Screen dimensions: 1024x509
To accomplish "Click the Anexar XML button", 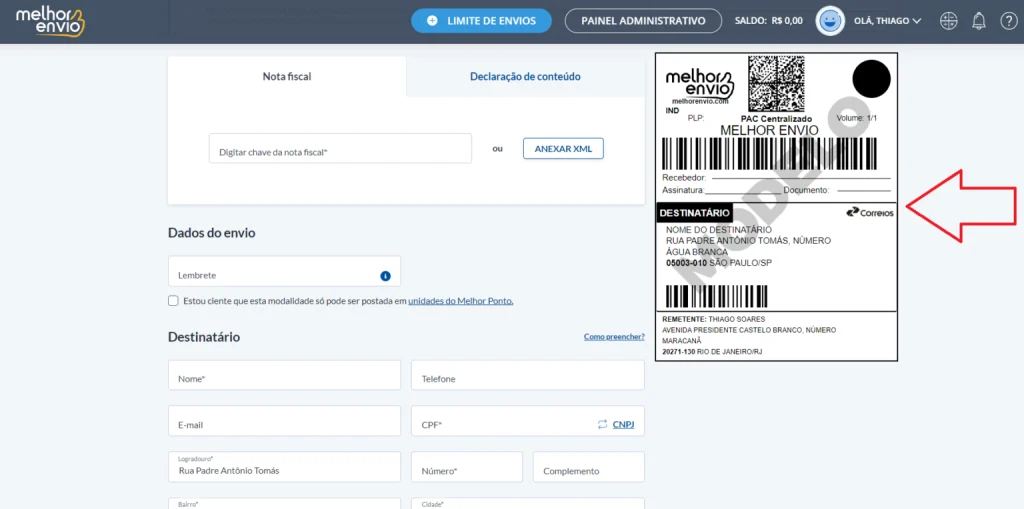I will tap(563, 148).
